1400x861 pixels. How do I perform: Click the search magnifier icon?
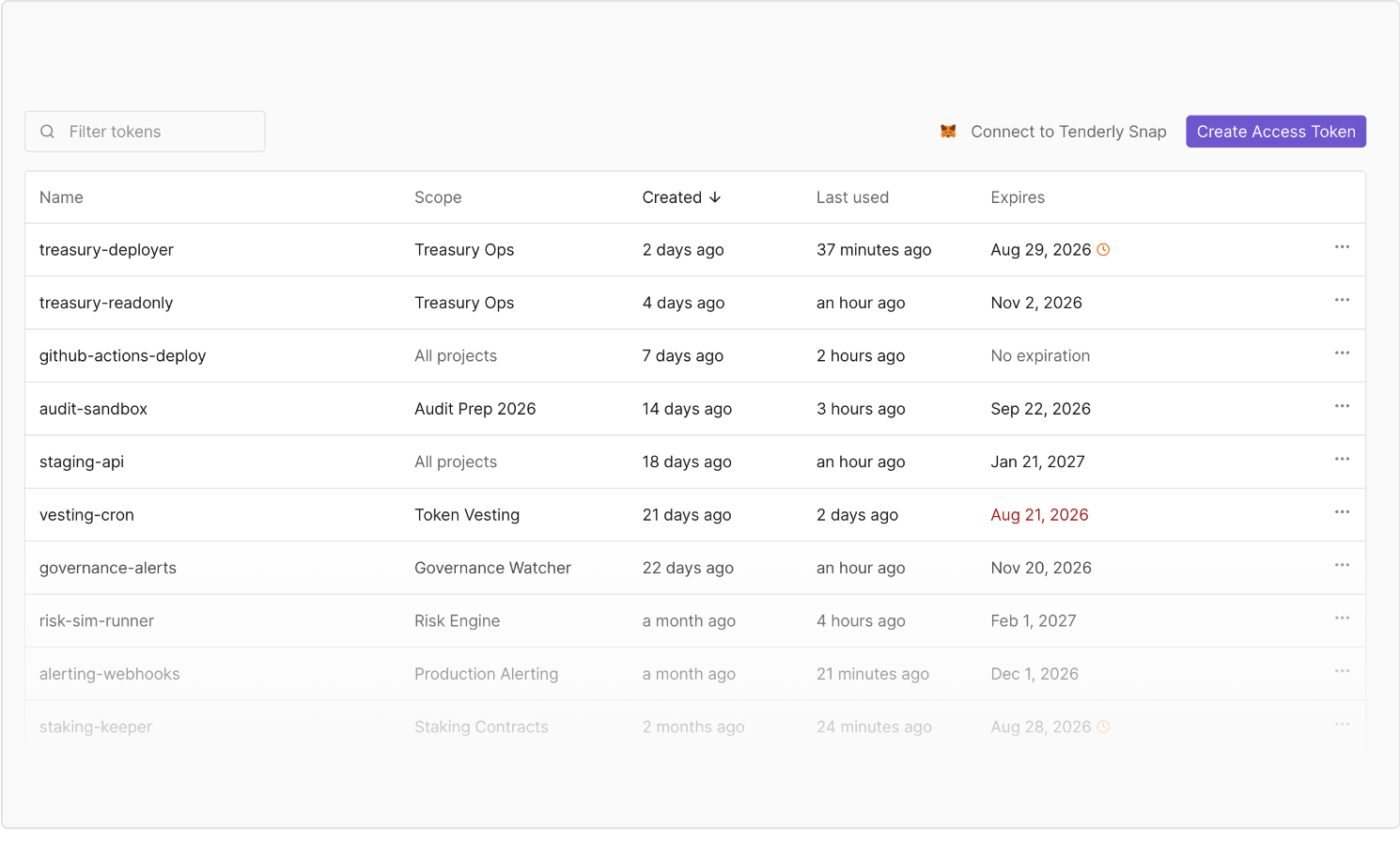click(x=47, y=132)
